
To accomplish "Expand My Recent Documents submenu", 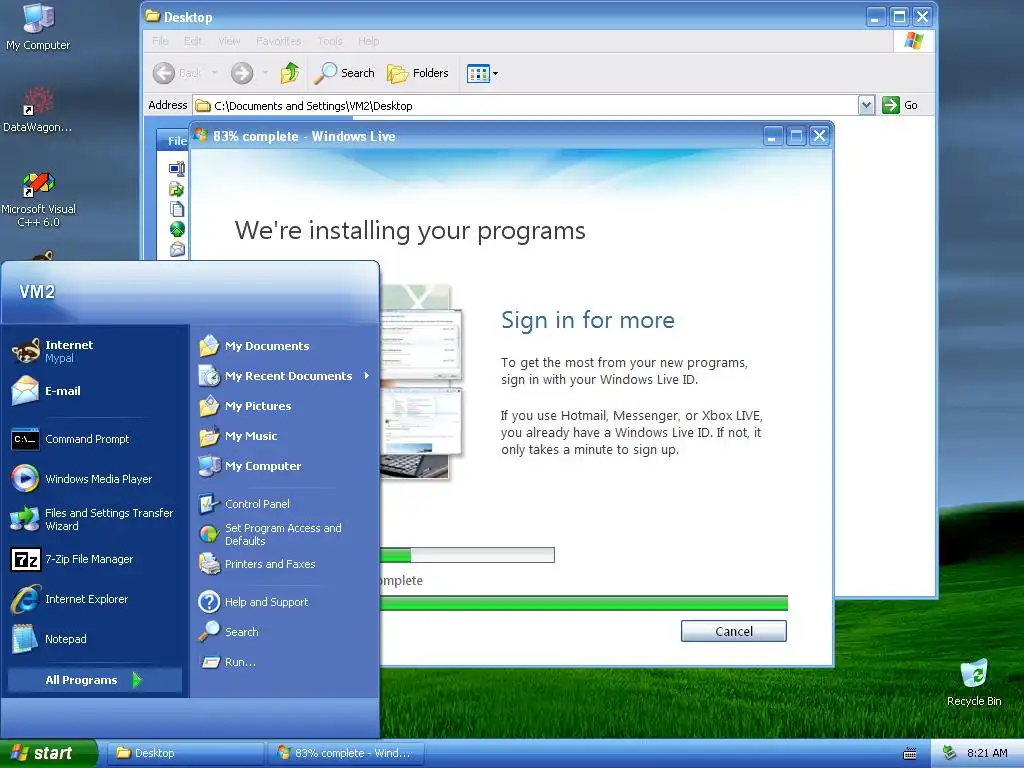I will pos(285,376).
